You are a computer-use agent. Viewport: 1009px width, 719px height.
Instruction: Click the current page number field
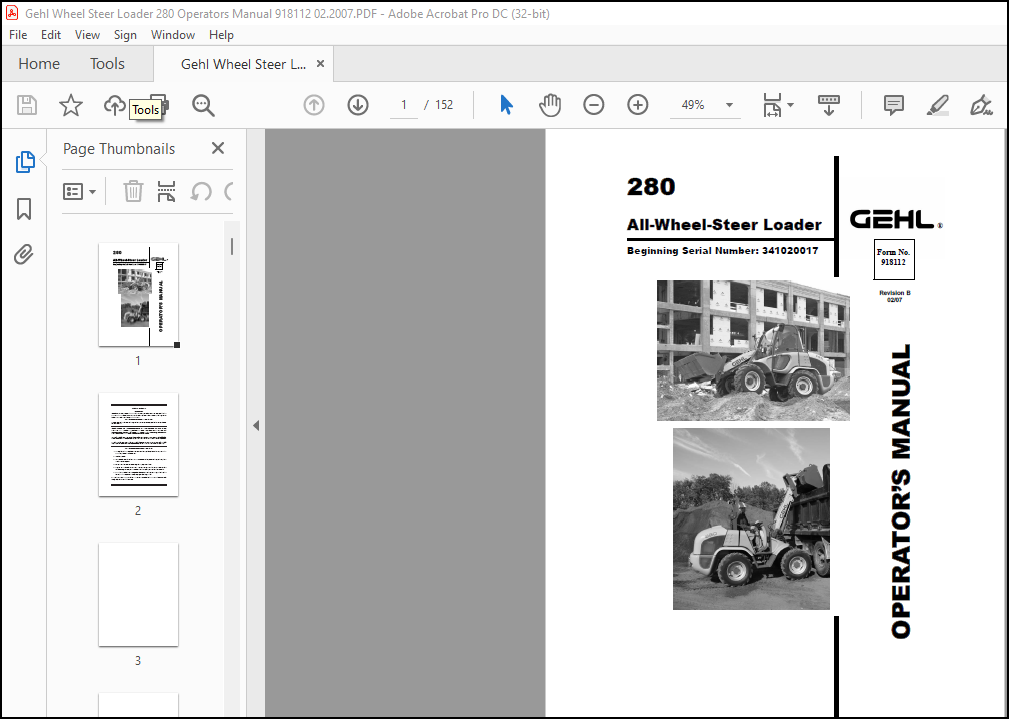tap(404, 105)
